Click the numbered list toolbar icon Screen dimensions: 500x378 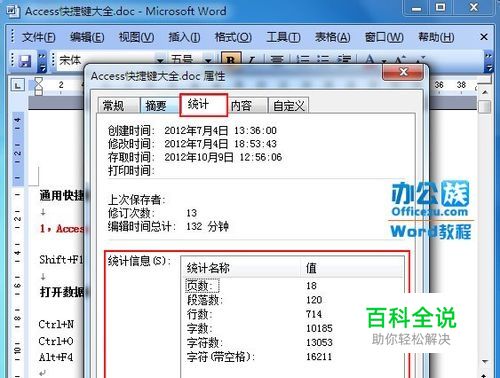(303, 60)
